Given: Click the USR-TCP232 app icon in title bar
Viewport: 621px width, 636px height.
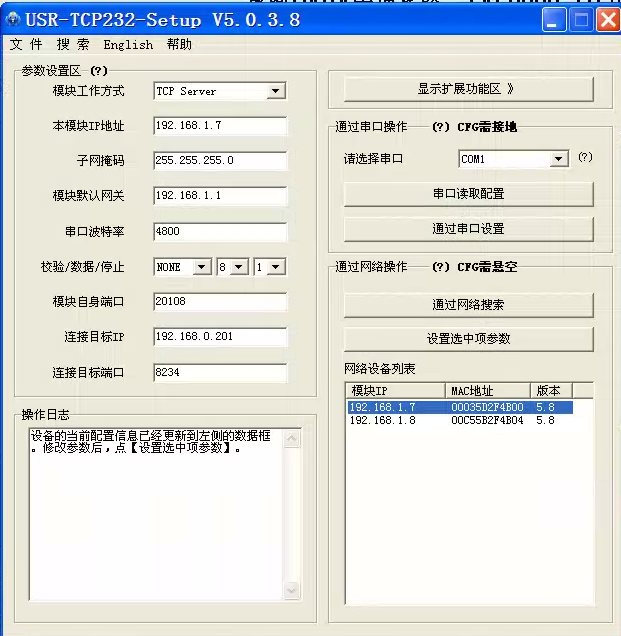Looking at the screenshot, I should (x=13, y=19).
